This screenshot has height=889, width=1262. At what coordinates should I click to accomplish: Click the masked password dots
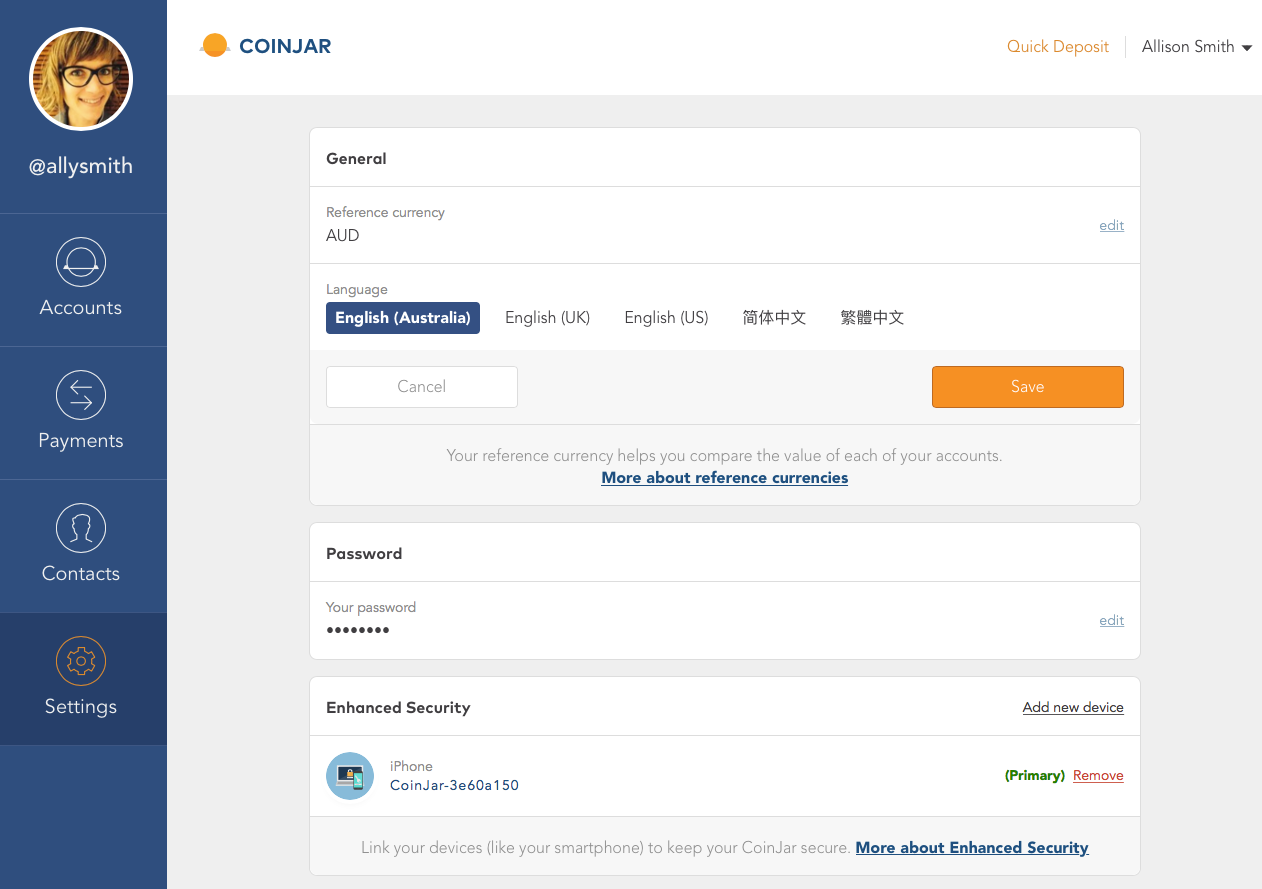357,630
